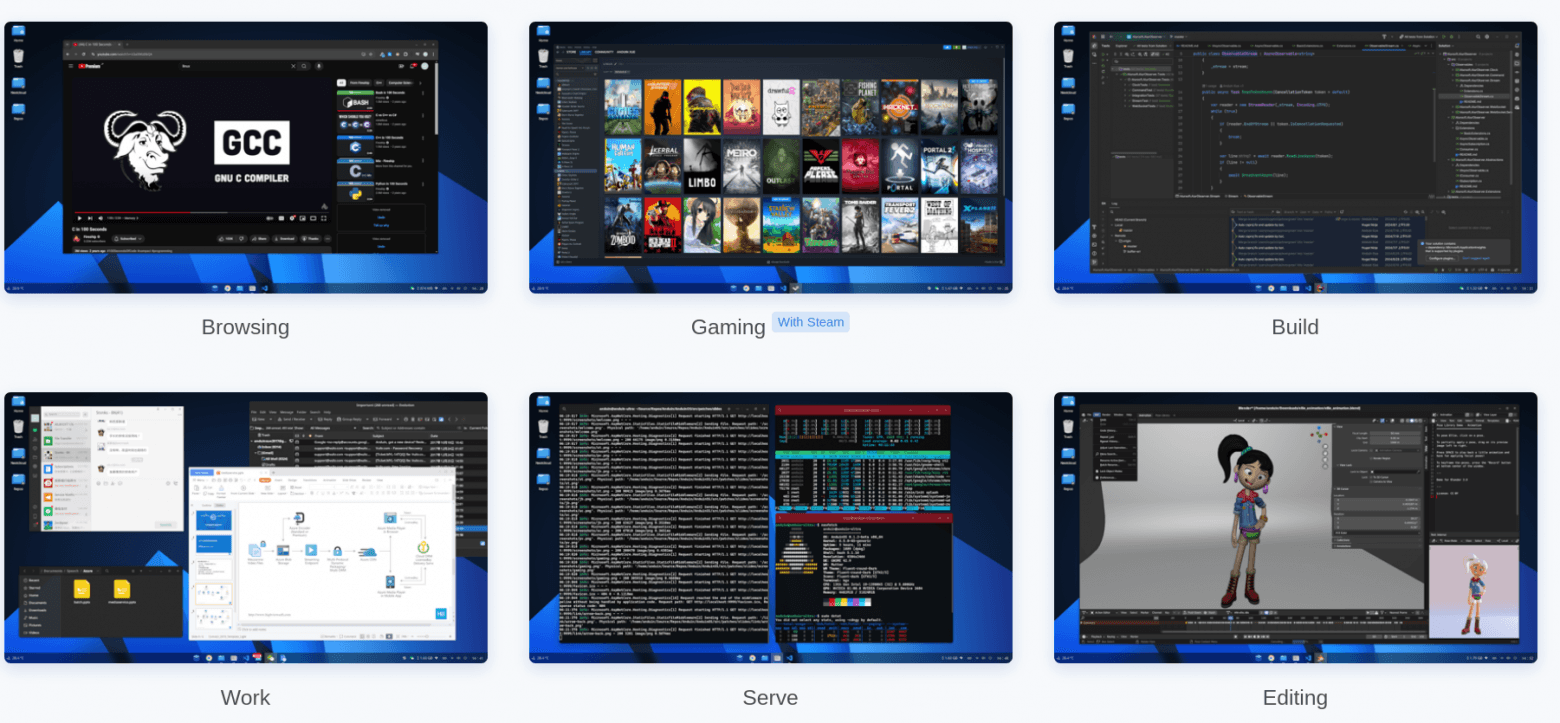Image resolution: width=1560 pixels, height=723 pixels.
Task: Select the Project Zomboid game cover
Action: tap(623, 224)
